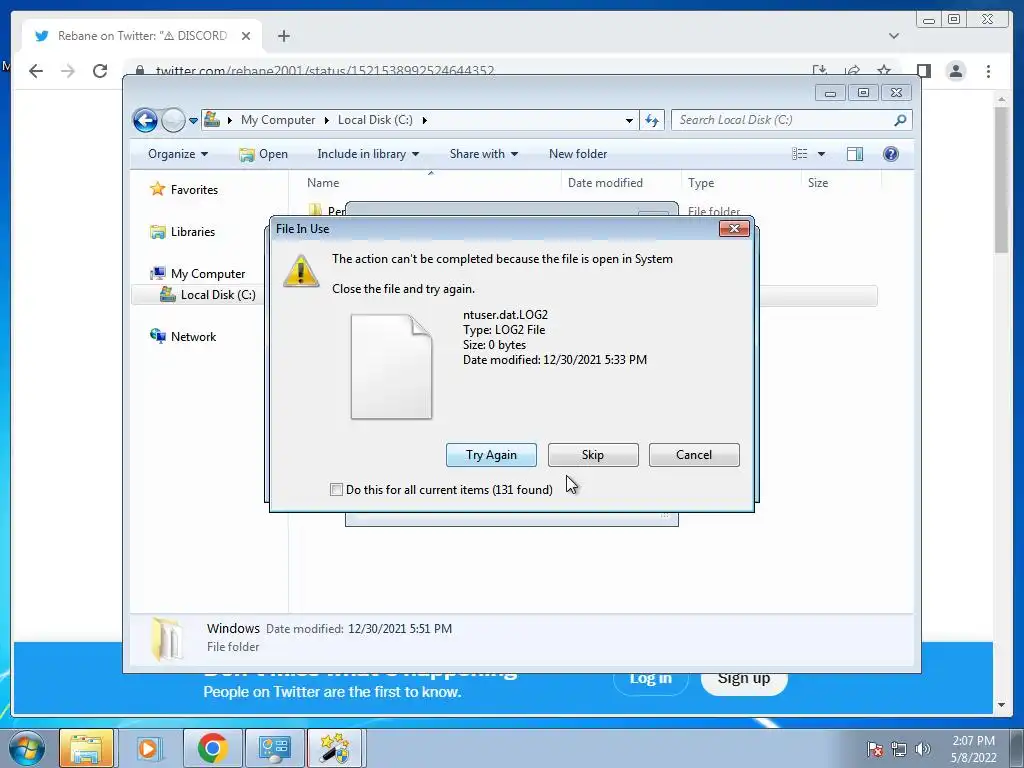Open Windows Explorer taskbar icon
Image resolution: width=1024 pixels, height=768 pixels.
tap(86, 748)
